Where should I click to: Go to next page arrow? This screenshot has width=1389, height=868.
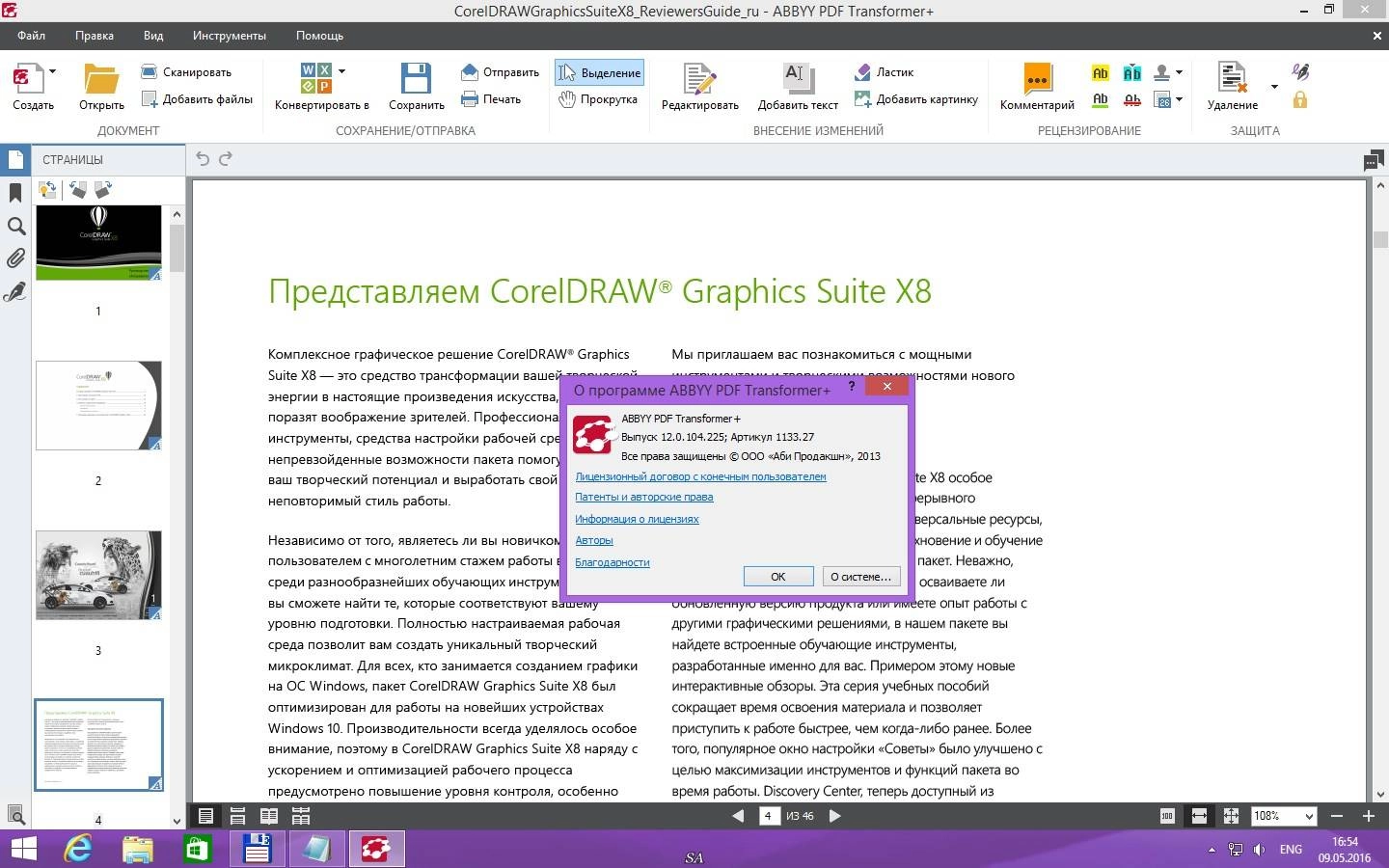835,816
